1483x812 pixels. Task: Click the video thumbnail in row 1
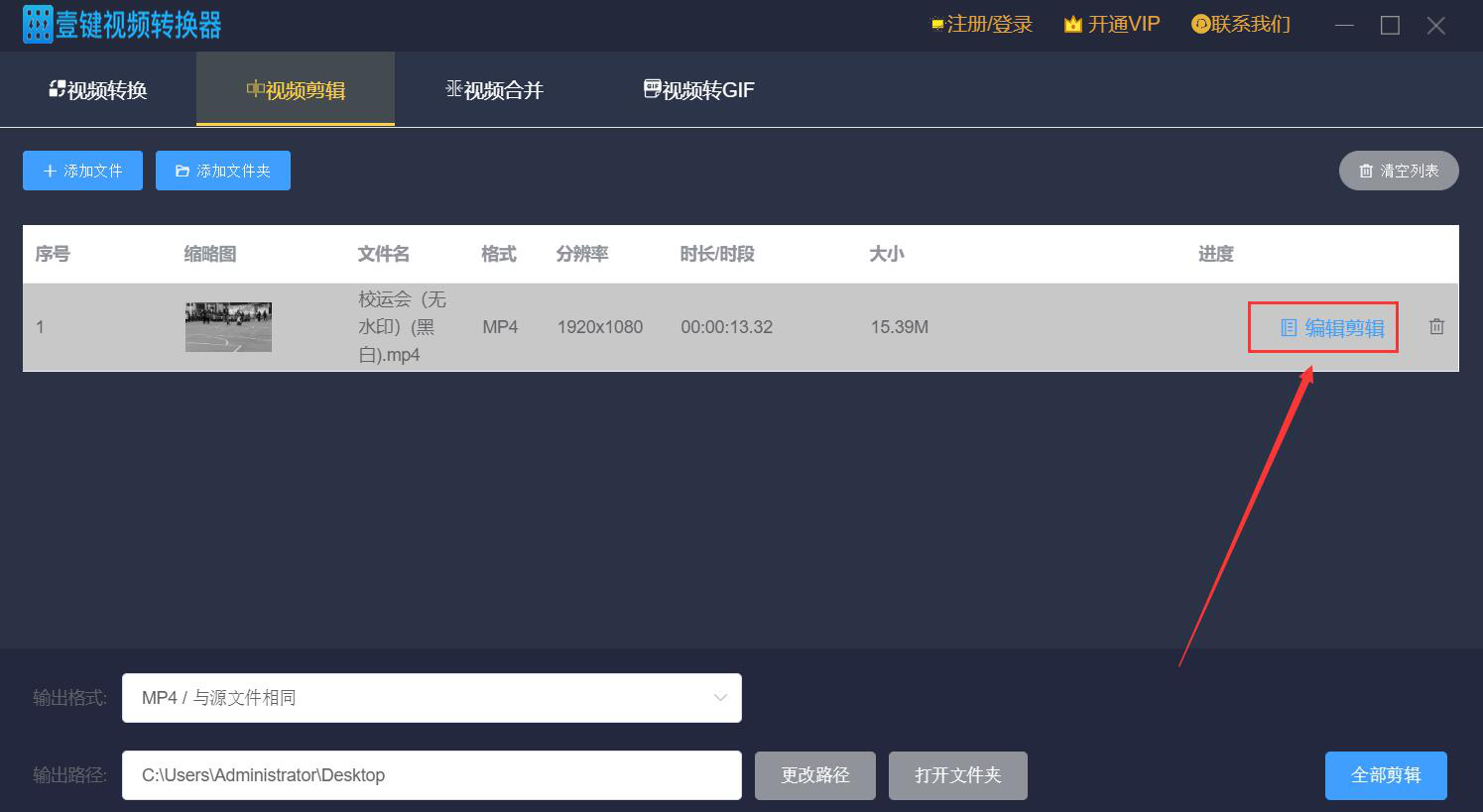(x=228, y=327)
